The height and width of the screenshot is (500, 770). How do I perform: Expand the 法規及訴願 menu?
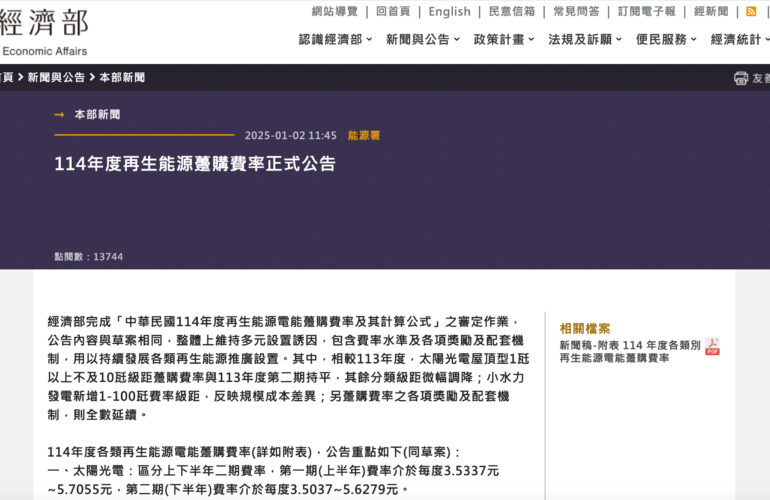[585, 39]
